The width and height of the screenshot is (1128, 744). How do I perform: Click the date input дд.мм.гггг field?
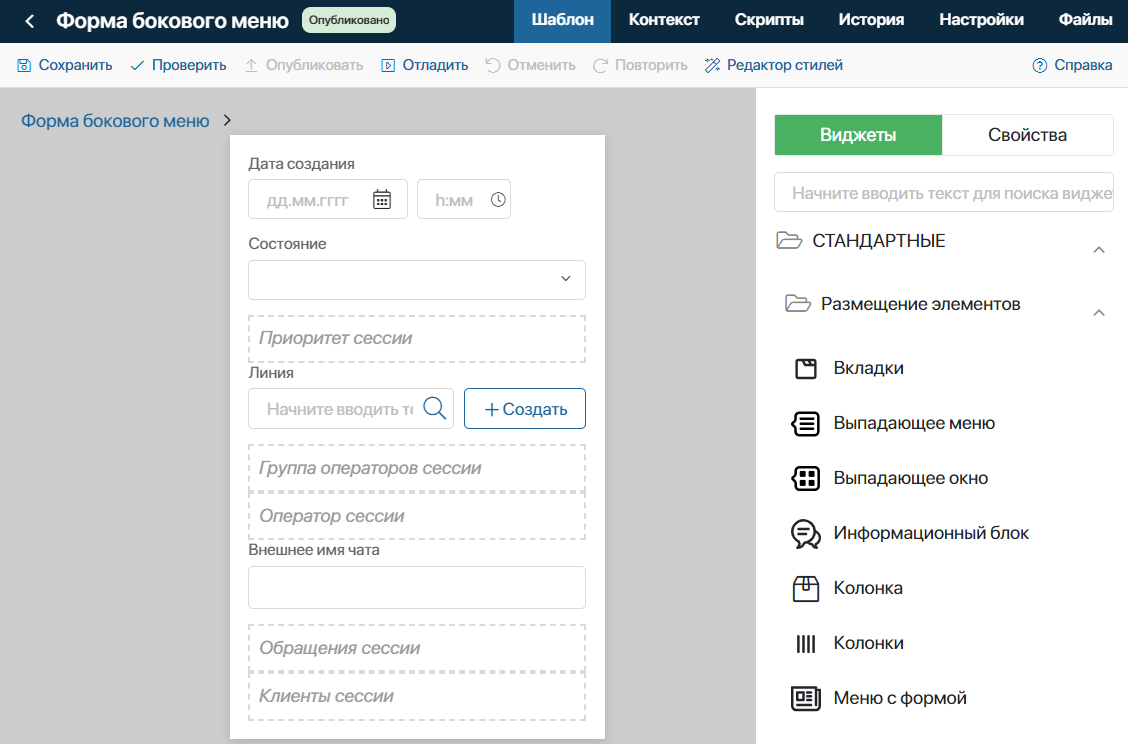328,199
